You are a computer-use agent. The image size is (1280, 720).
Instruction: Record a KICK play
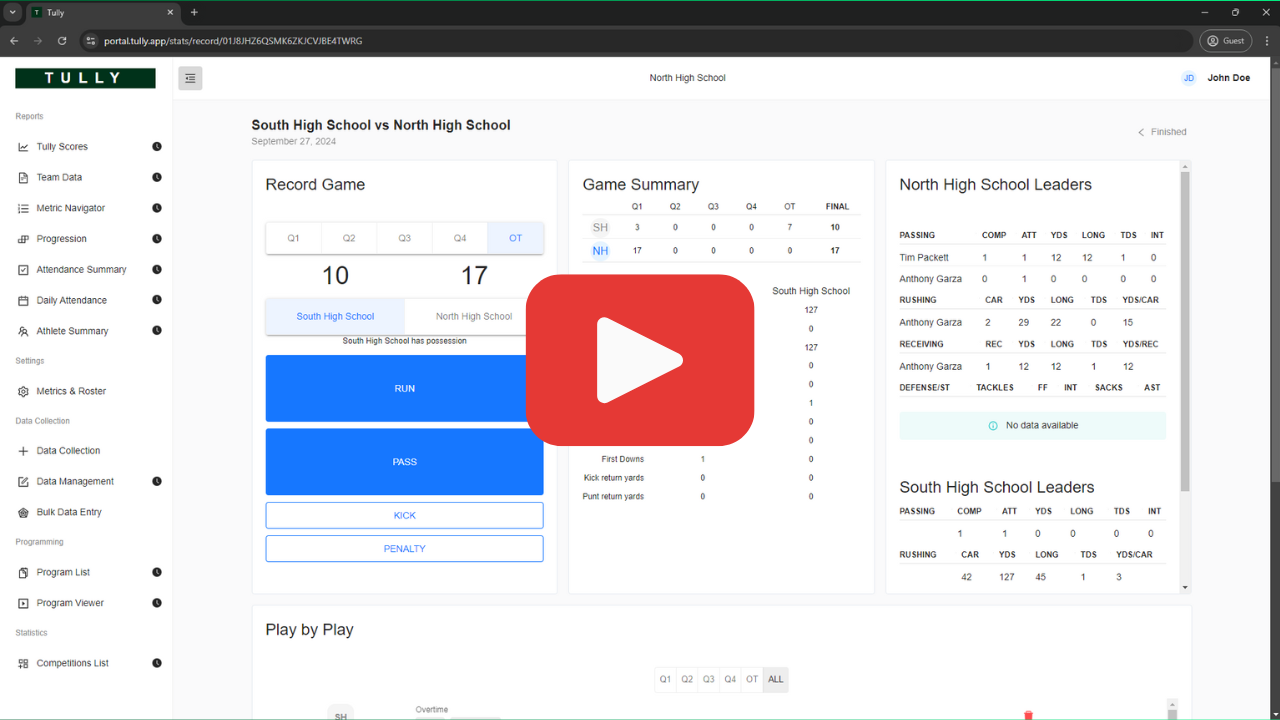(x=404, y=515)
